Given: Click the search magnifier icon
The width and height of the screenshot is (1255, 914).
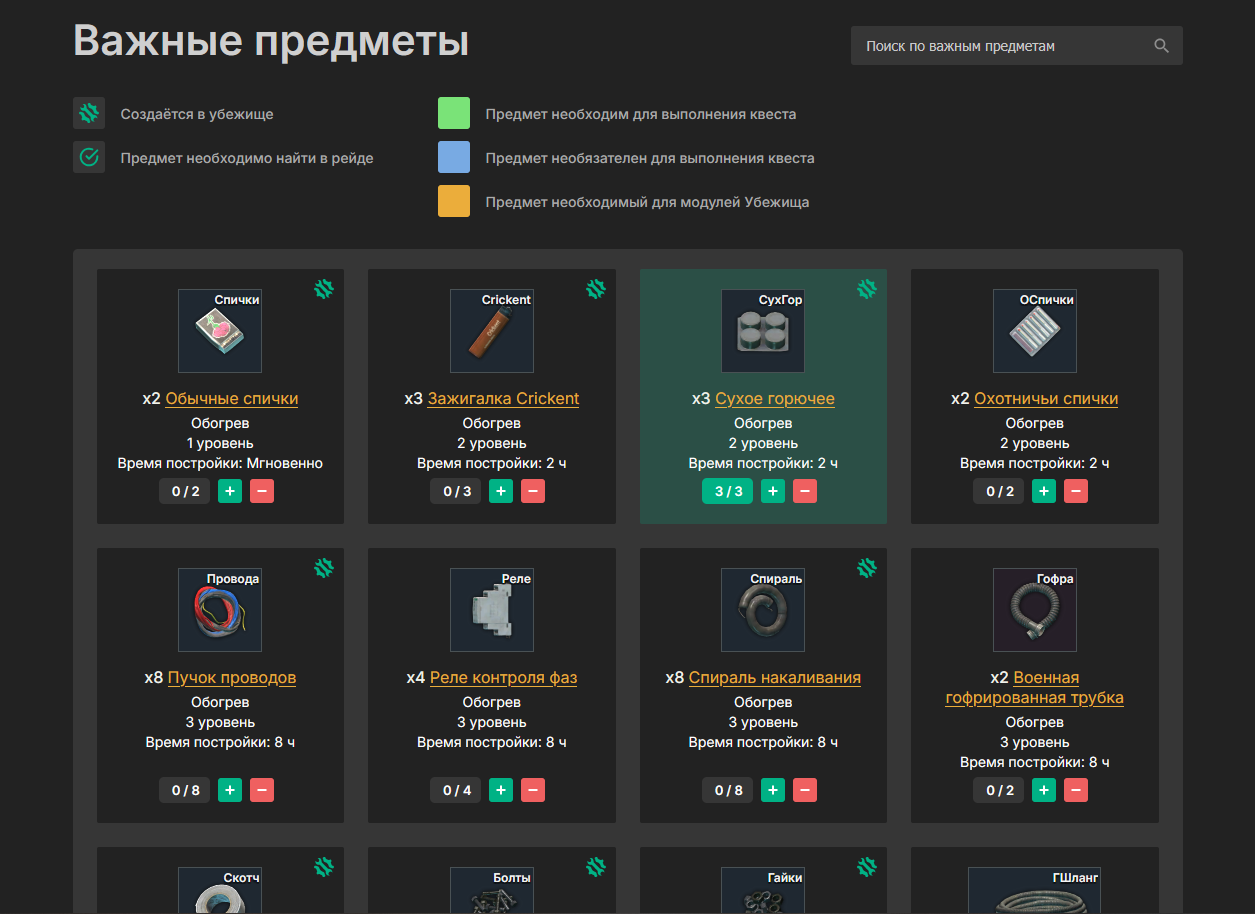Looking at the screenshot, I should [x=1161, y=46].
